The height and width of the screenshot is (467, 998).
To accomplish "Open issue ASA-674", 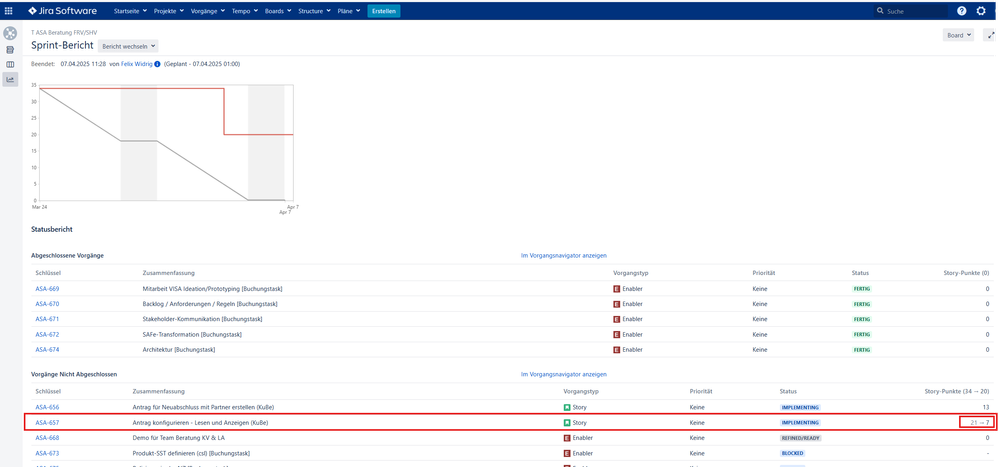I will [x=47, y=350].
